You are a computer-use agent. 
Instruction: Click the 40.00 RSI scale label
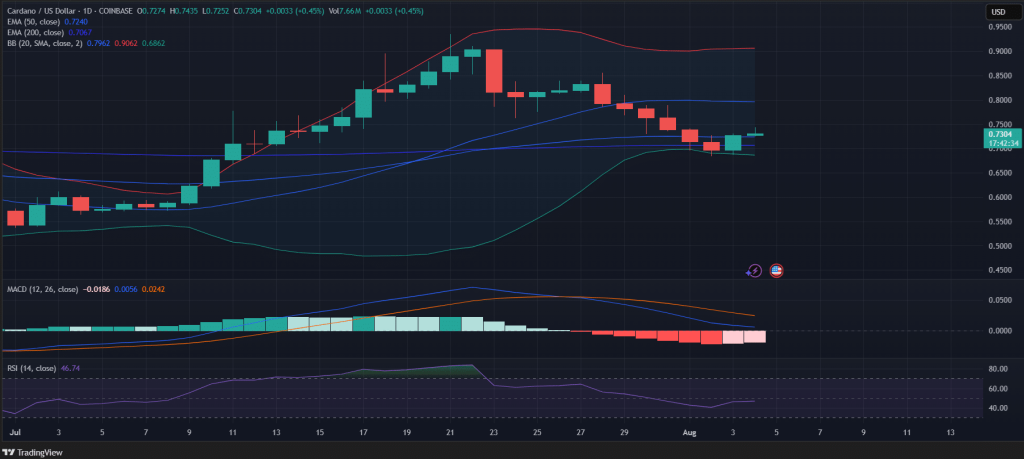point(1000,409)
